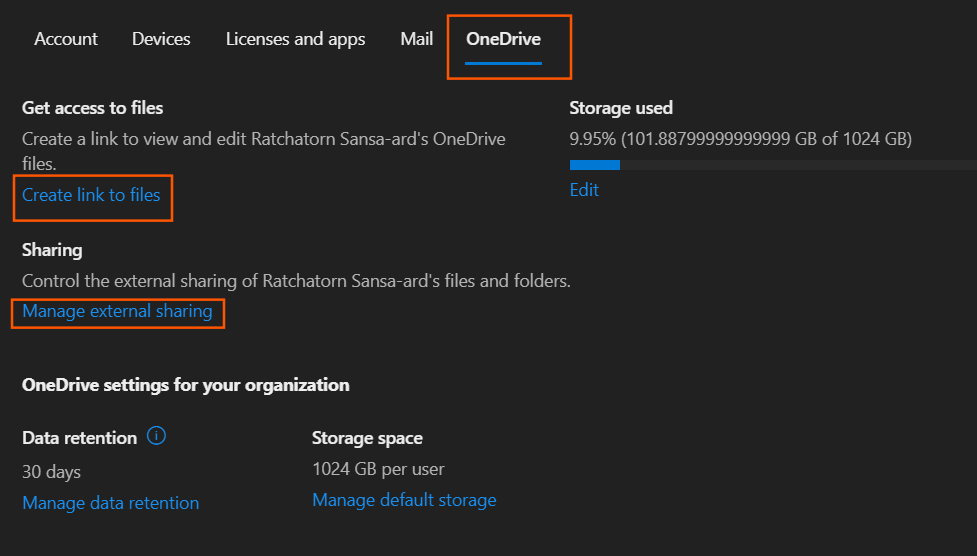Image resolution: width=977 pixels, height=556 pixels.
Task: Click the 9.95% storage usage text
Action: point(740,138)
